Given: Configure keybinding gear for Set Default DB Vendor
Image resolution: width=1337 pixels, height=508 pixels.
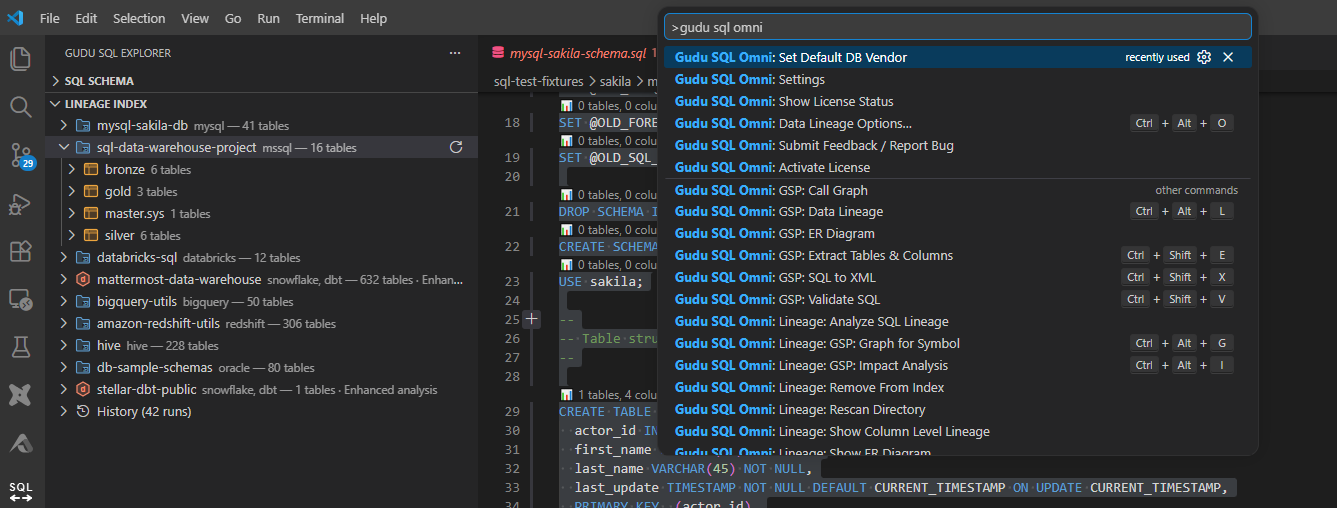Looking at the screenshot, I should [x=1204, y=57].
